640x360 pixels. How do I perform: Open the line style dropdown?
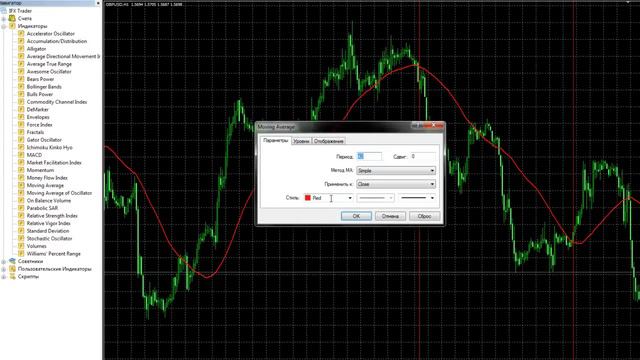coord(376,198)
